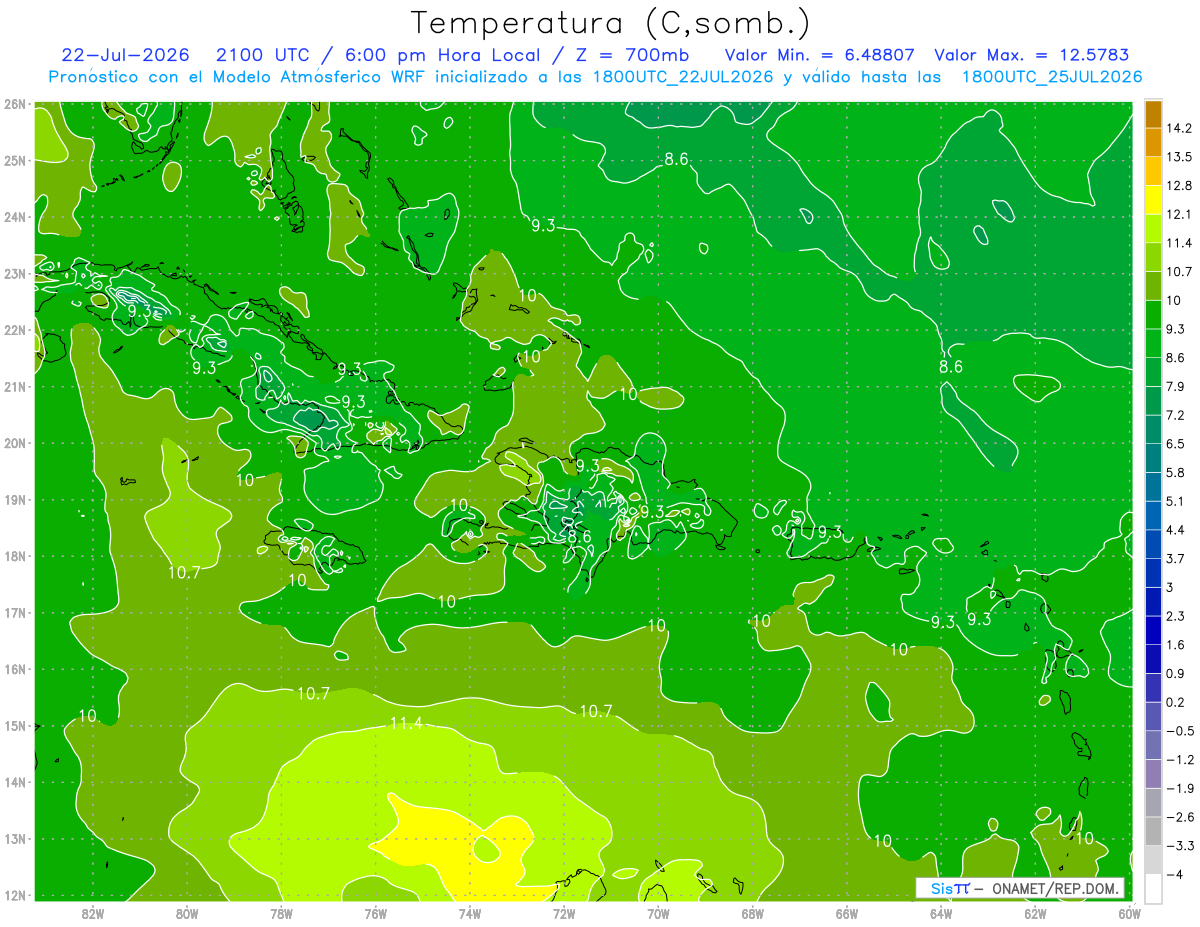Screen dimensions: 1200x927
Task: Click "6:00 pm Hora Local" text
Action: 444,55
